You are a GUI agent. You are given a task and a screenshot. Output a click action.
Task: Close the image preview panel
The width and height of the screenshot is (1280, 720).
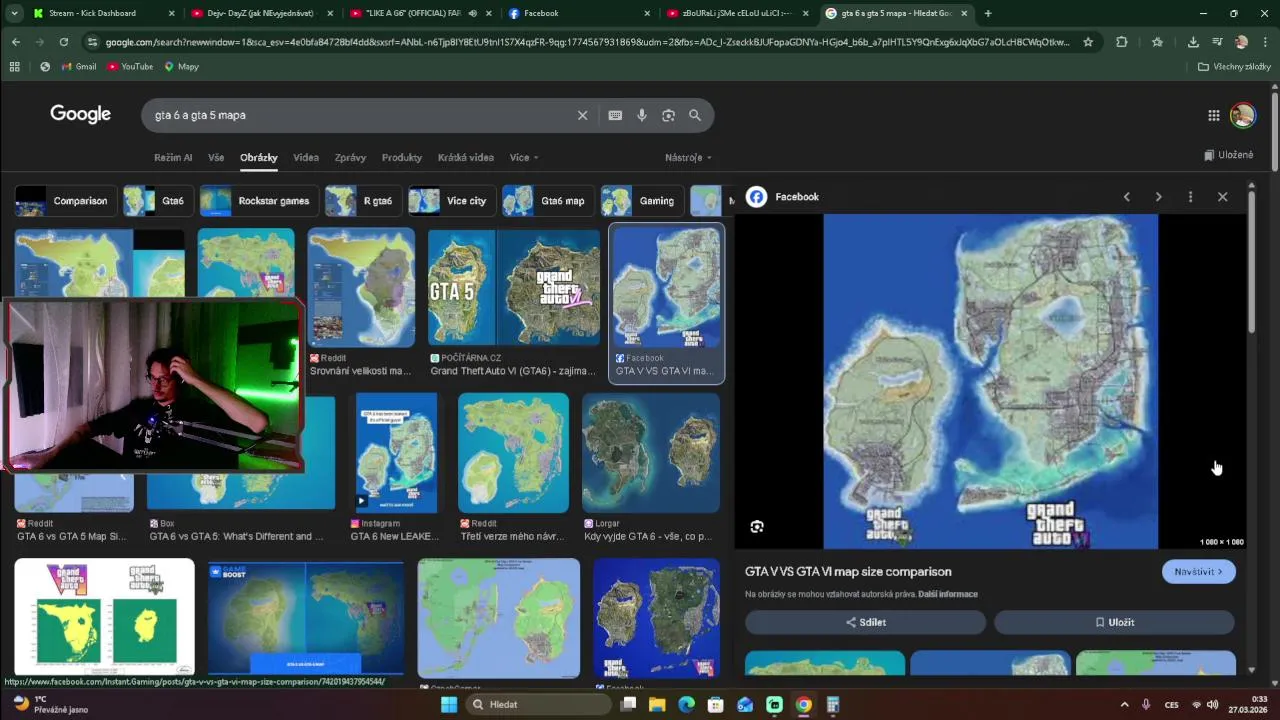[1222, 197]
